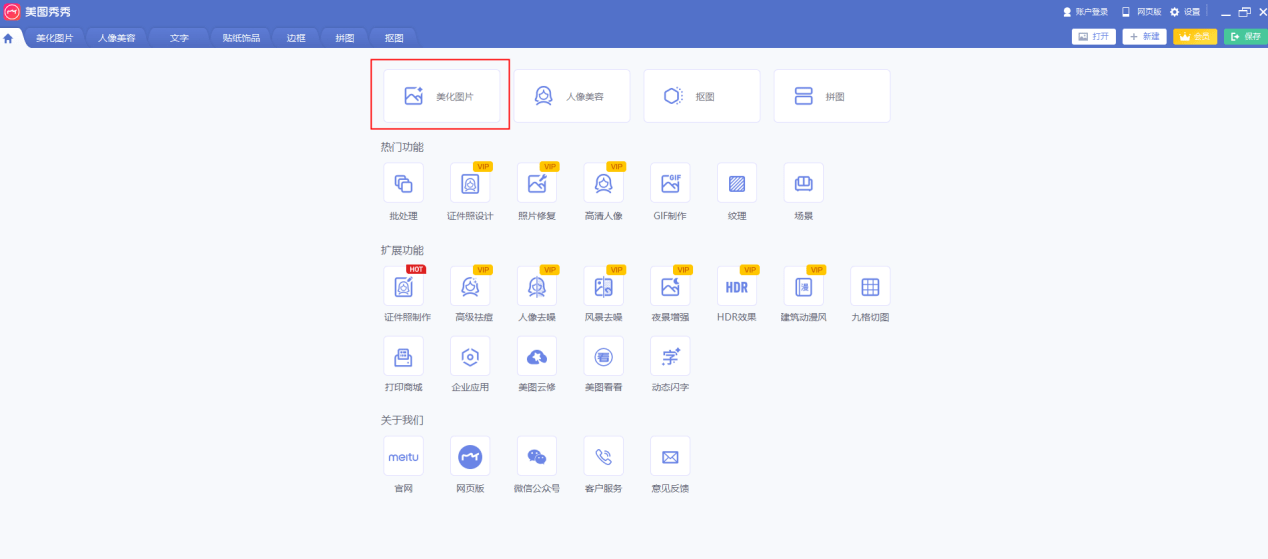The height and width of the screenshot is (559, 1268).
Task: Go to the home tab icon
Action: (x=9, y=38)
